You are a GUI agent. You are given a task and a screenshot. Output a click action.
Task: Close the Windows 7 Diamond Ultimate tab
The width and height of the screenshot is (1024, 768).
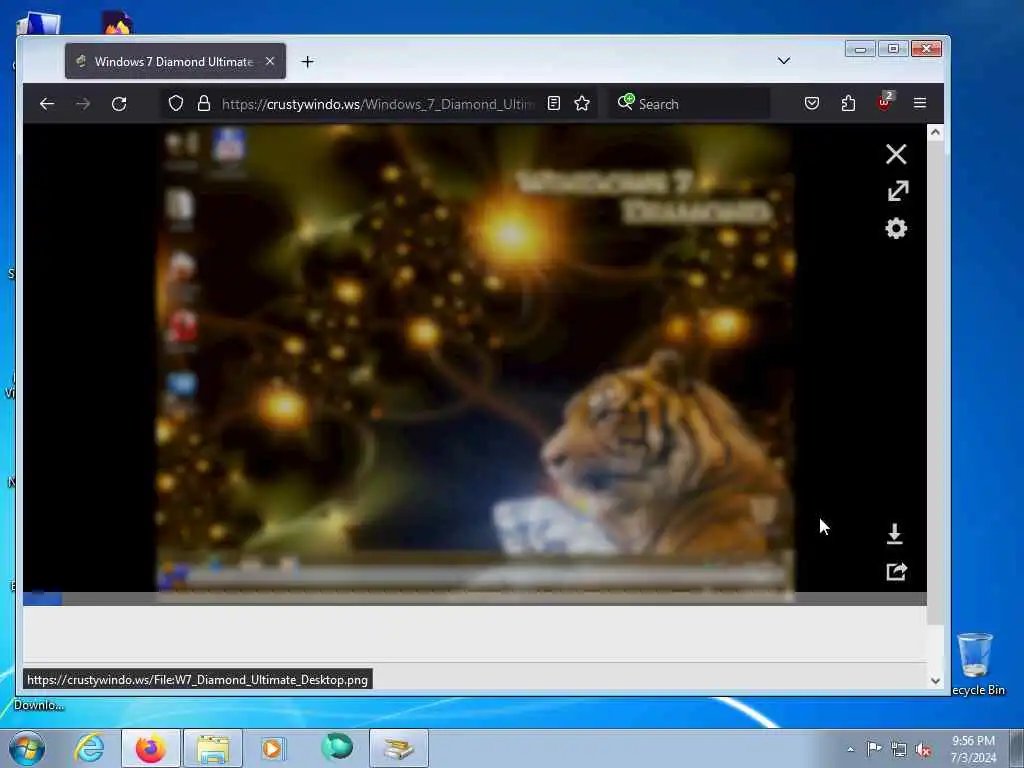[270, 61]
